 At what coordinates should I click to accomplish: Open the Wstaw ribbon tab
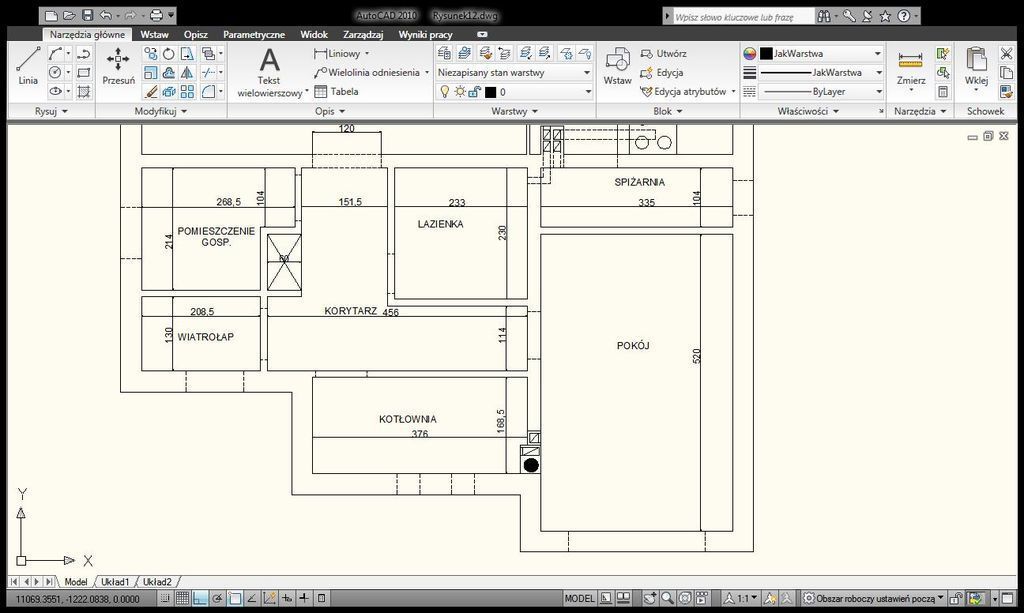[154, 35]
